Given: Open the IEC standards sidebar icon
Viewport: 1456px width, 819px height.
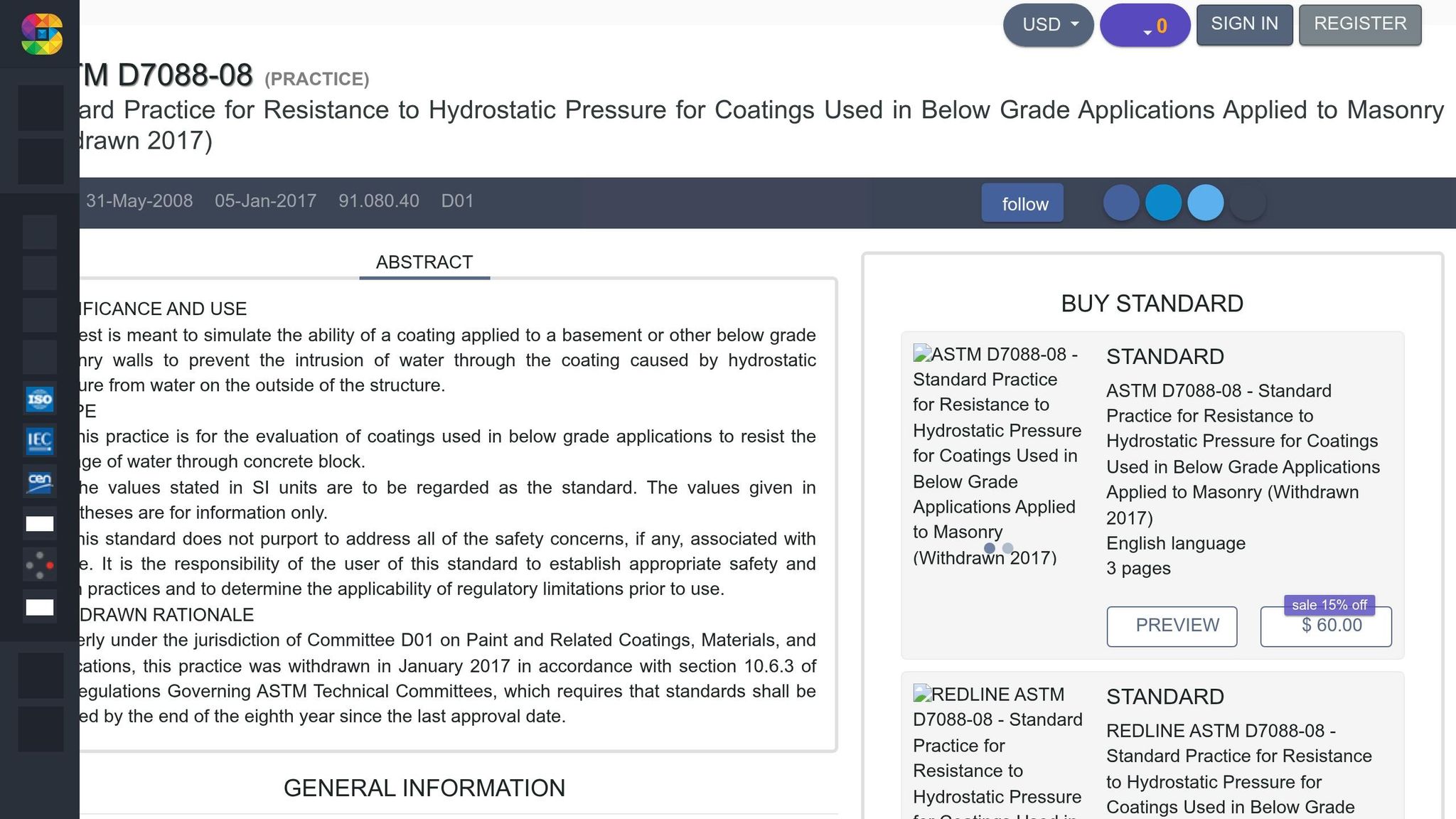Looking at the screenshot, I should pos(40,441).
